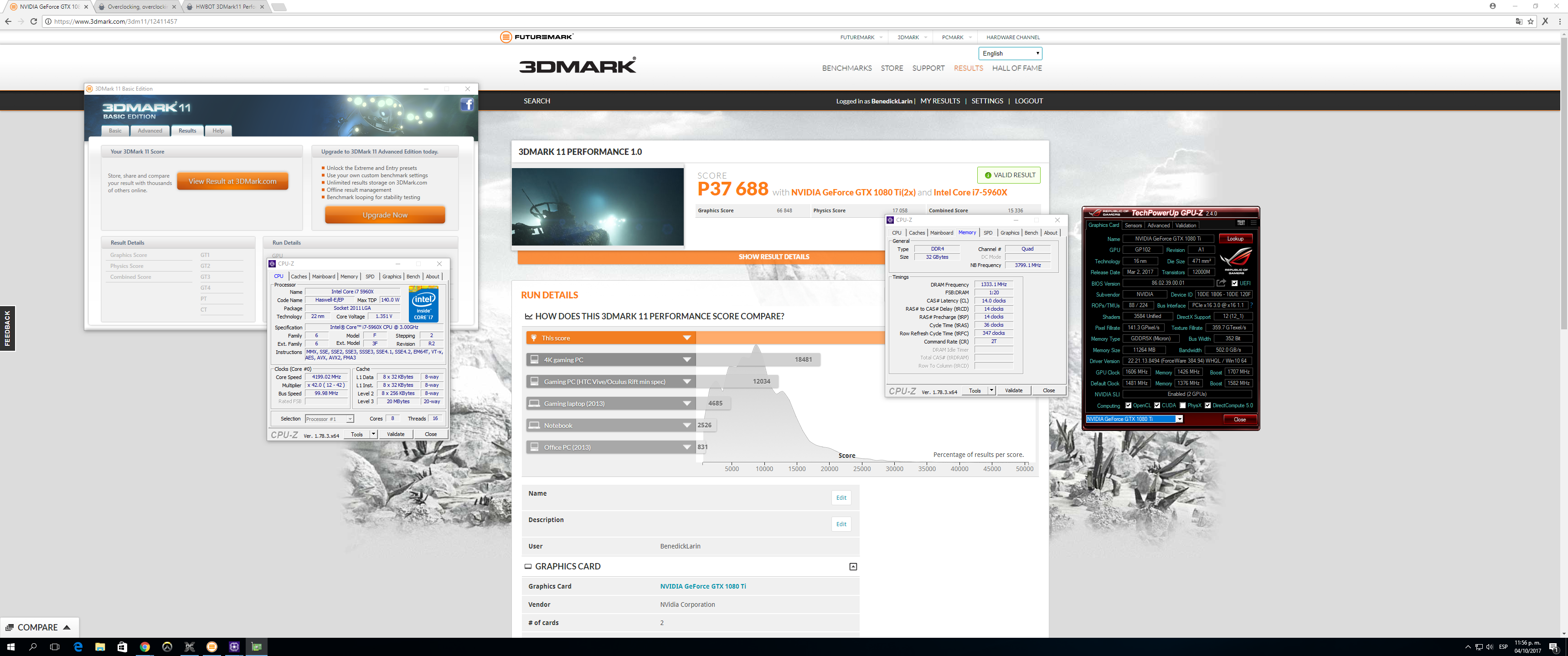Collapse the Graphics Card section expander
The width and height of the screenshot is (1568, 656).
click(853, 567)
